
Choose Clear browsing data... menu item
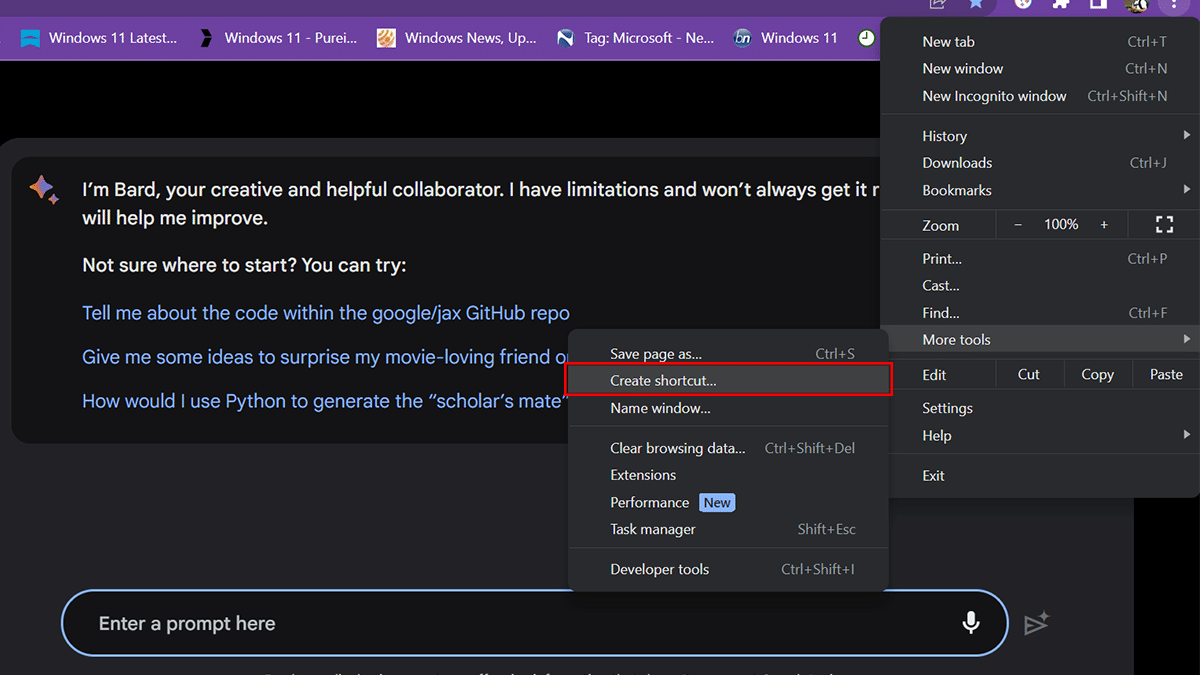[677, 448]
